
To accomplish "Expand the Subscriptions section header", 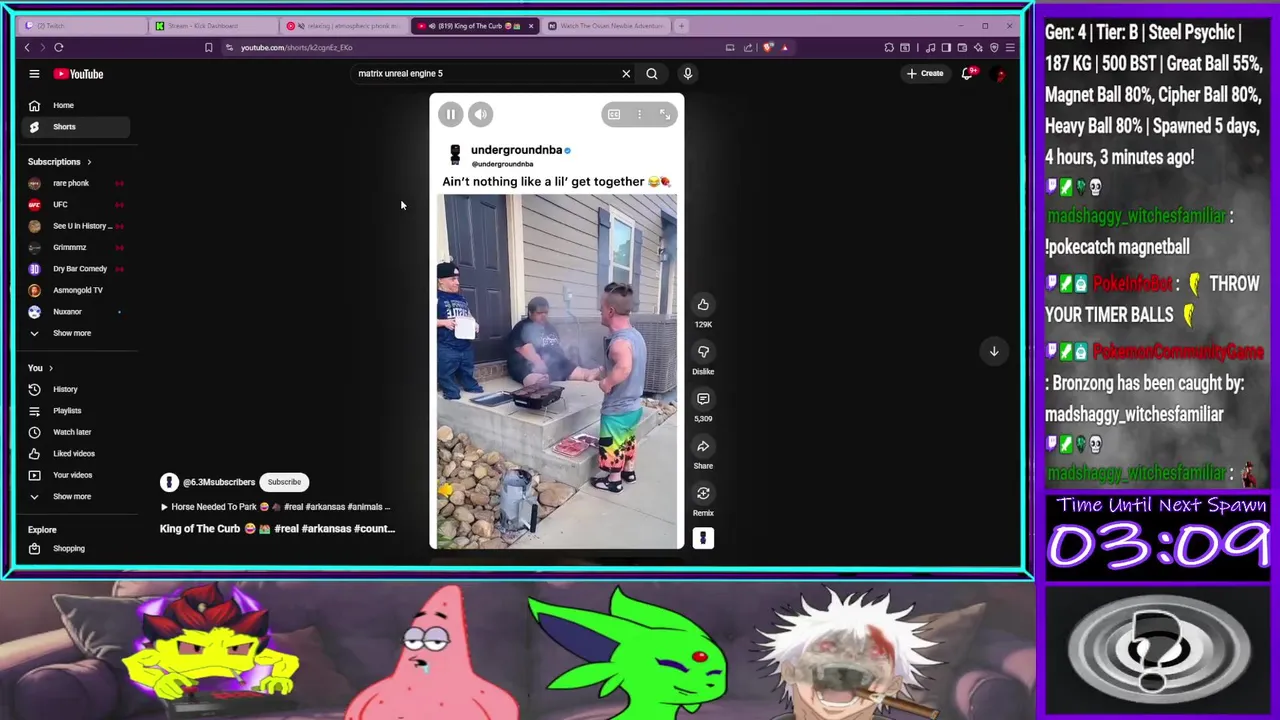I will (x=59, y=162).
